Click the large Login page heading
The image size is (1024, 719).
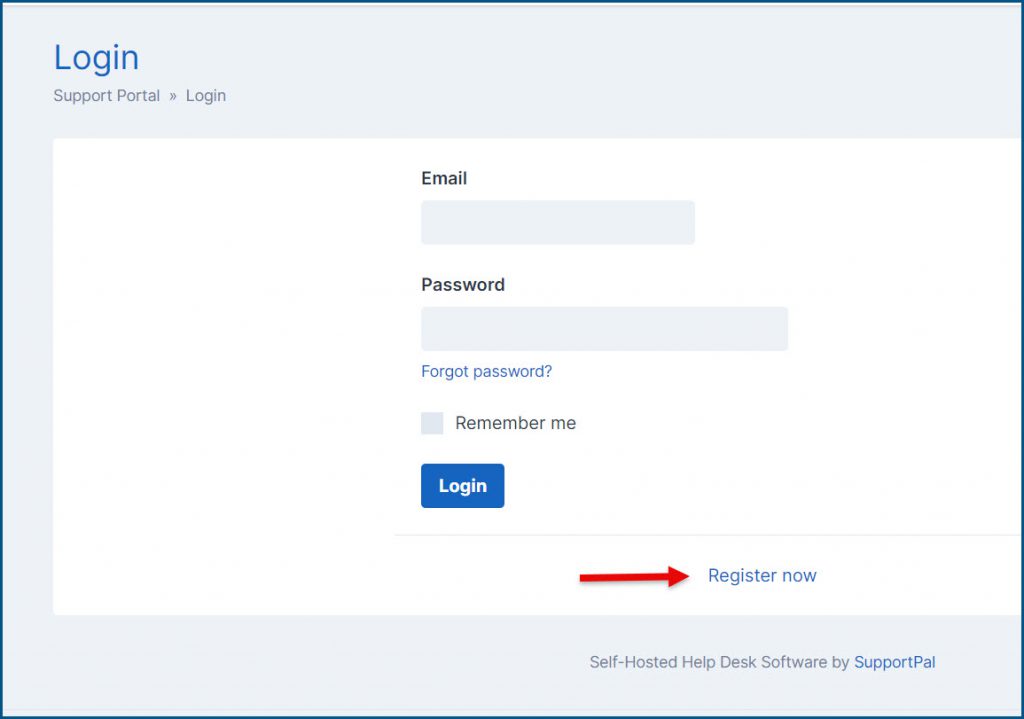pos(96,57)
